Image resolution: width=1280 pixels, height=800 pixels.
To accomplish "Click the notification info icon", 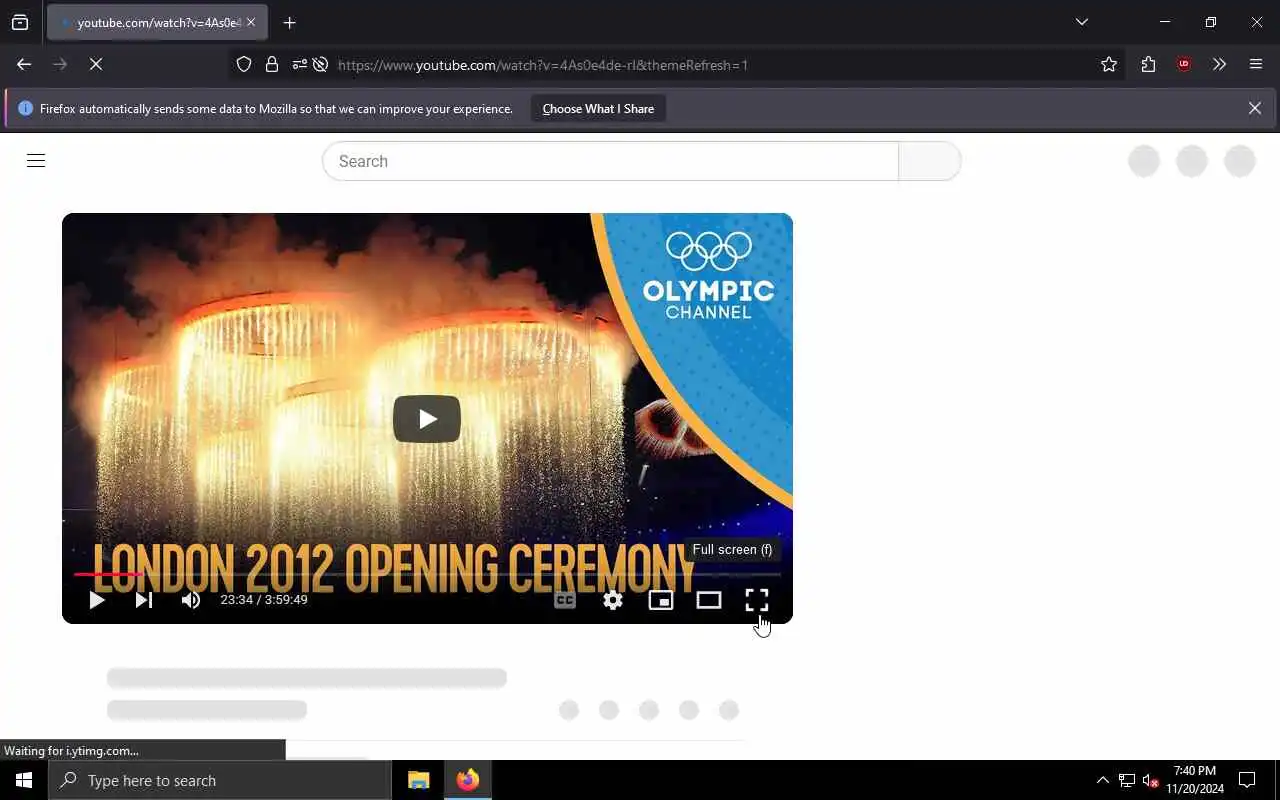I will [26, 108].
